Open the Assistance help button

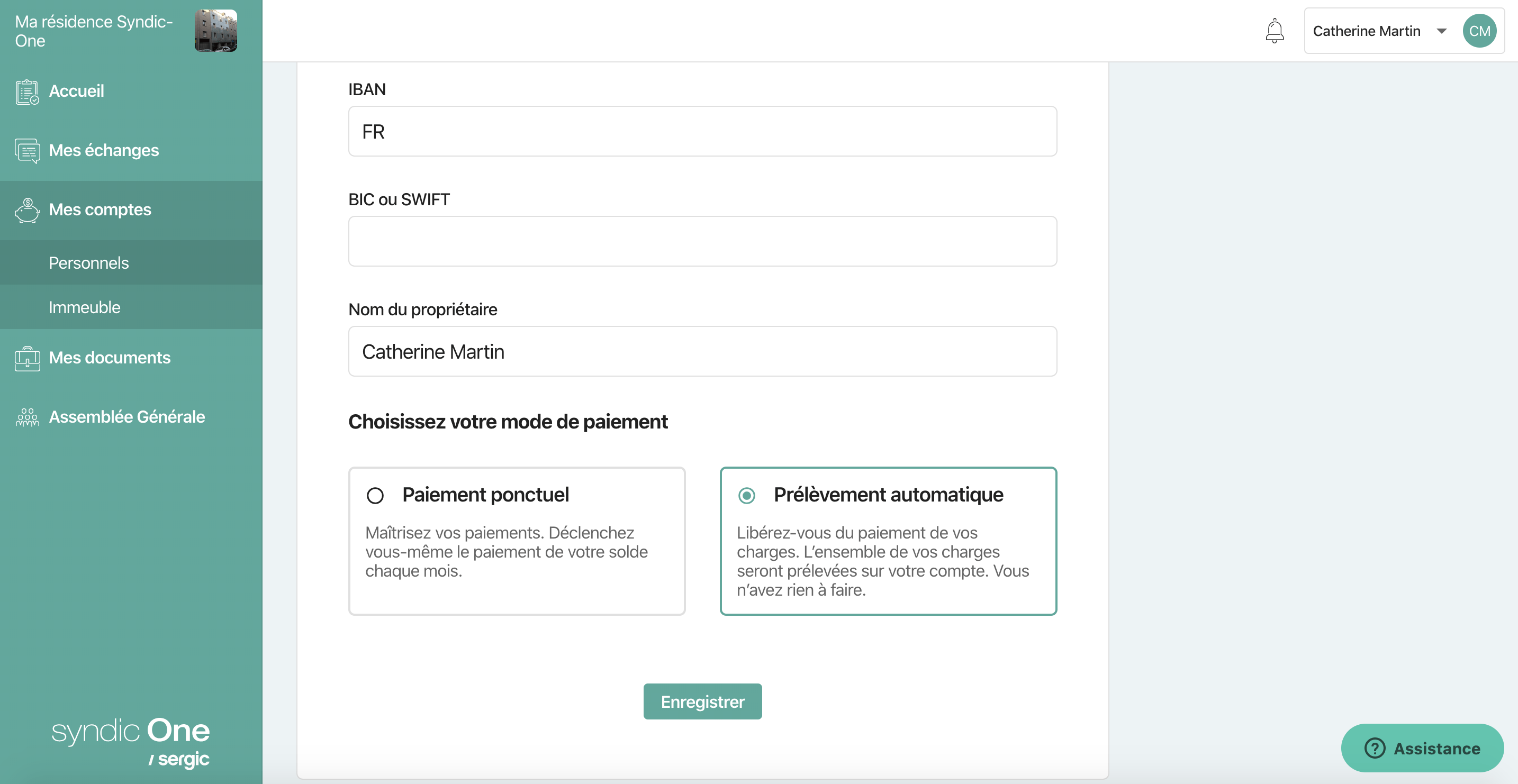[1422, 748]
